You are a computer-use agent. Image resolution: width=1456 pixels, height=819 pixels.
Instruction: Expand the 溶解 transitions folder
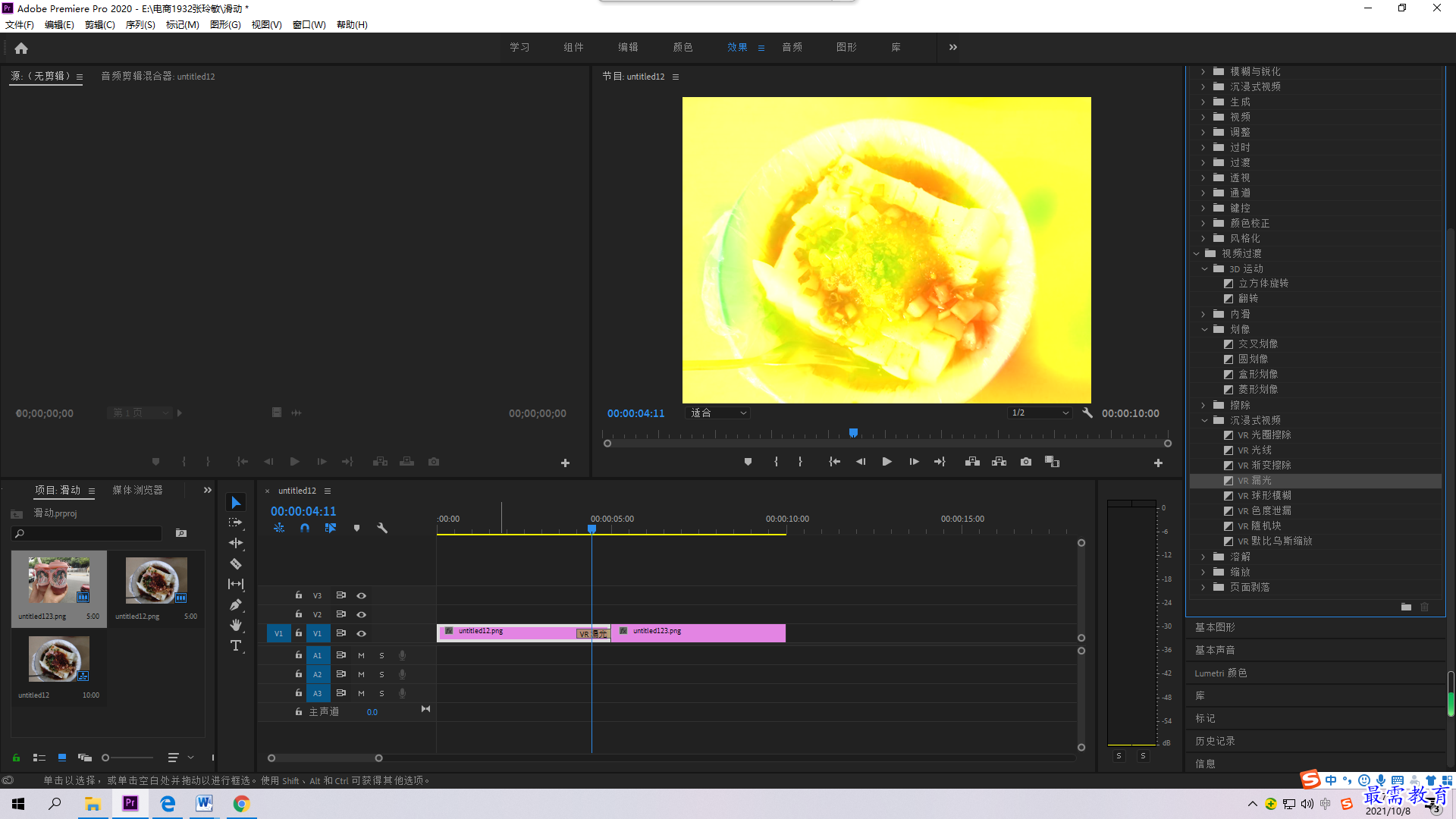pyautogui.click(x=1203, y=557)
